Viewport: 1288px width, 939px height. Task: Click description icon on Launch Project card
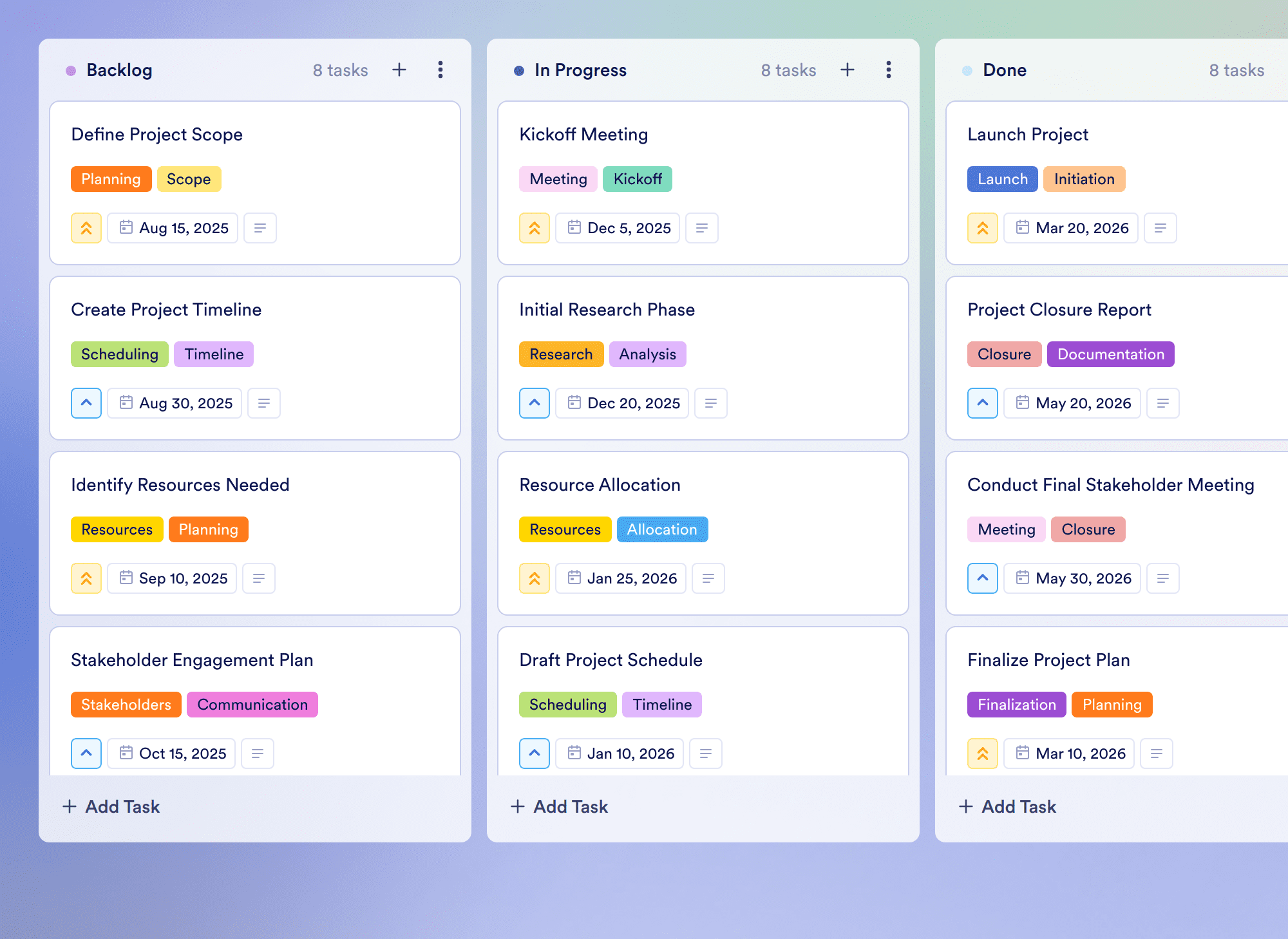coord(1160,228)
